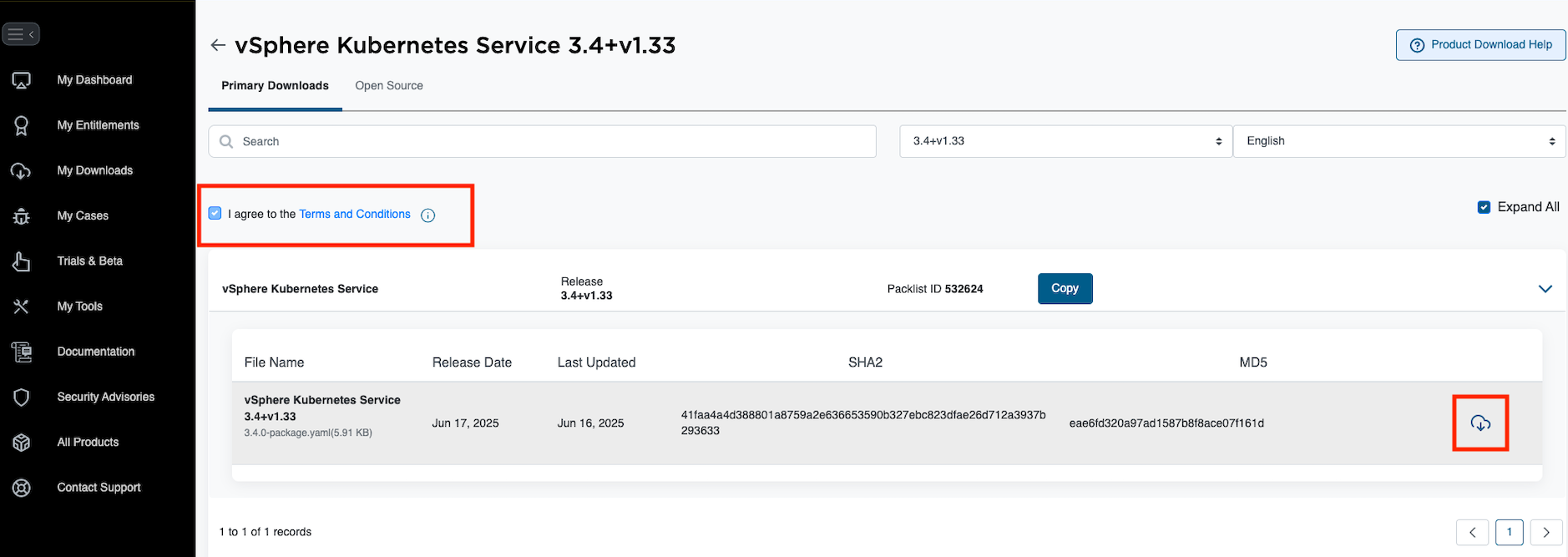Click the Packlist ID 532624 text
Screen dimensions: 1568x557
click(935, 289)
